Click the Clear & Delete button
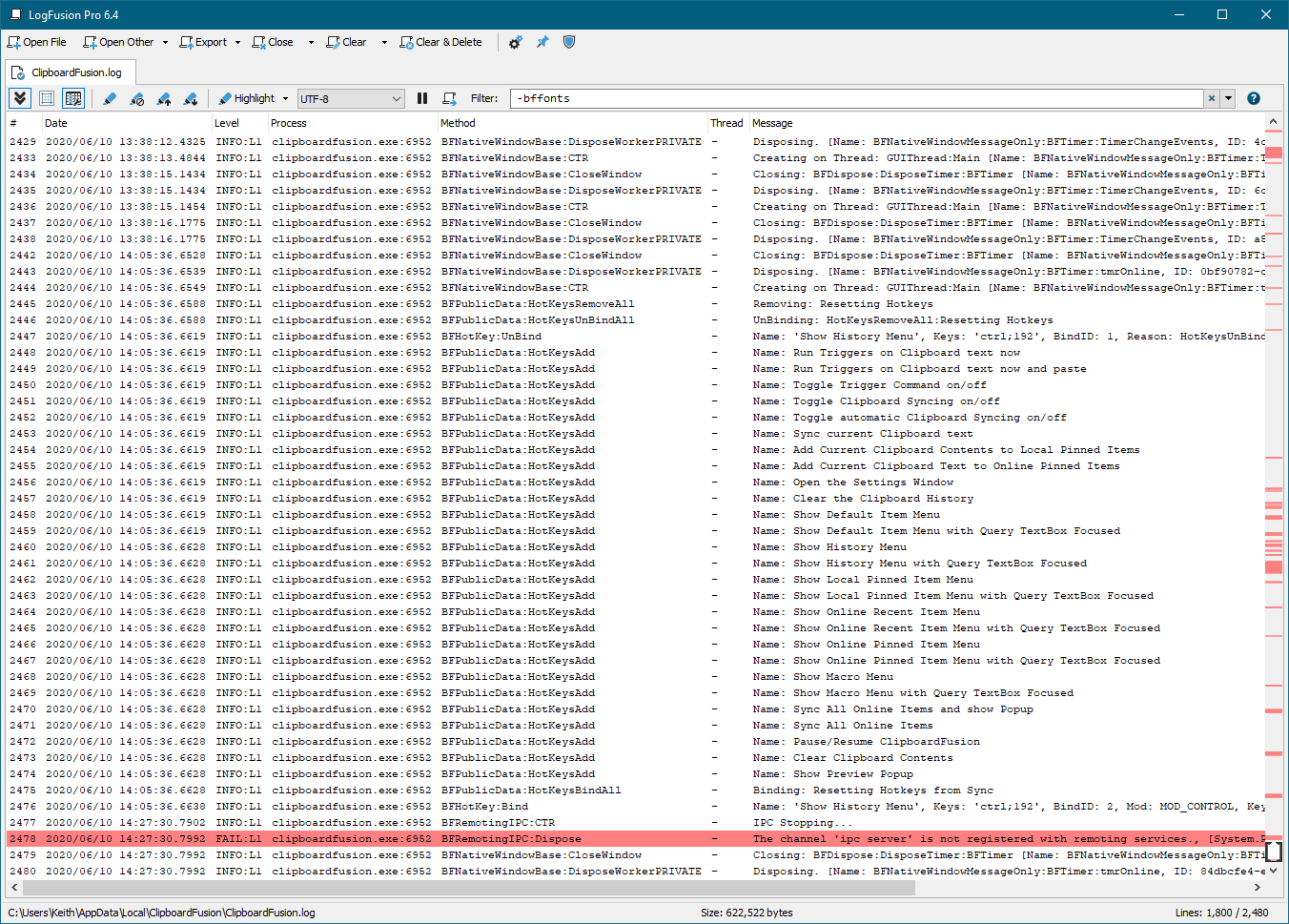Image resolution: width=1289 pixels, height=924 pixels. pyautogui.click(x=441, y=42)
